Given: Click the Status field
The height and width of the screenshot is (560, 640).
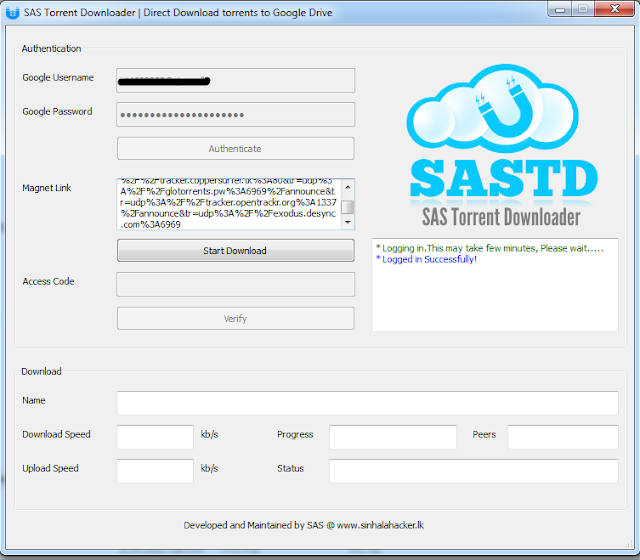Looking at the screenshot, I should [473, 471].
